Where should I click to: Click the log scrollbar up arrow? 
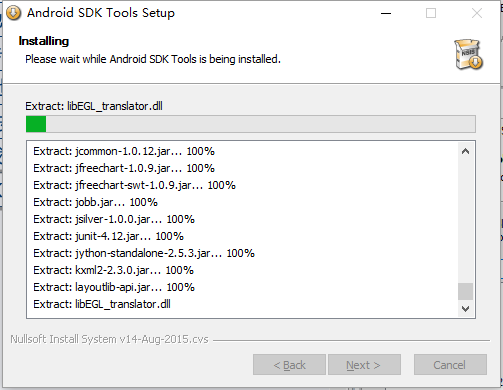coord(465,152)
